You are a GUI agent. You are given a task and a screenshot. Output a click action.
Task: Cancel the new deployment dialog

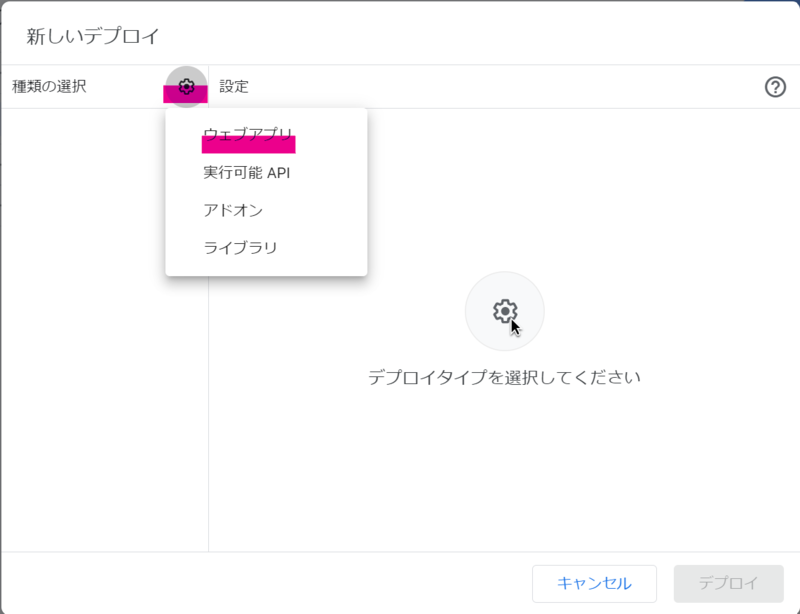tap(594, 584)
